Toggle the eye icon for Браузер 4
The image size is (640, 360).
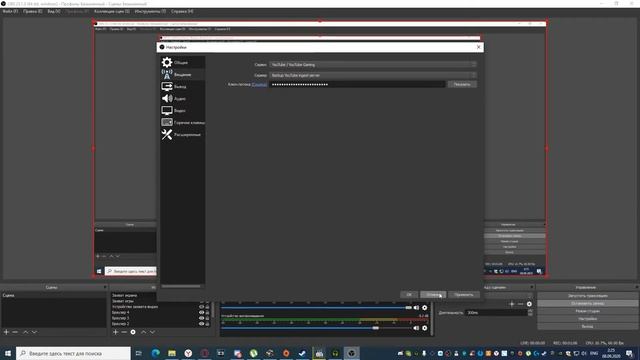(201, 312)
